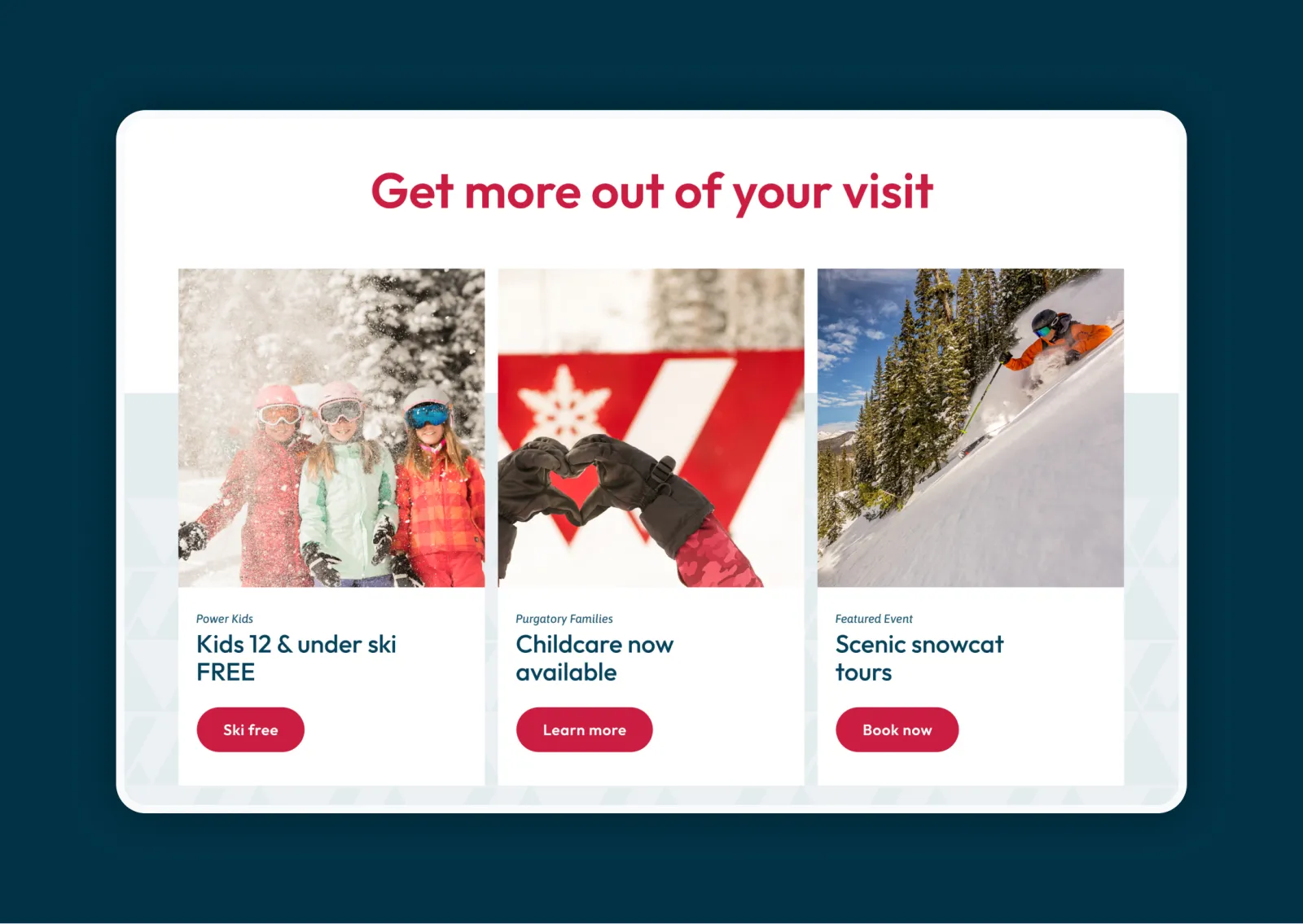Open the kids in snow photo
The image size is (1303, 924).
coord(331,427)
